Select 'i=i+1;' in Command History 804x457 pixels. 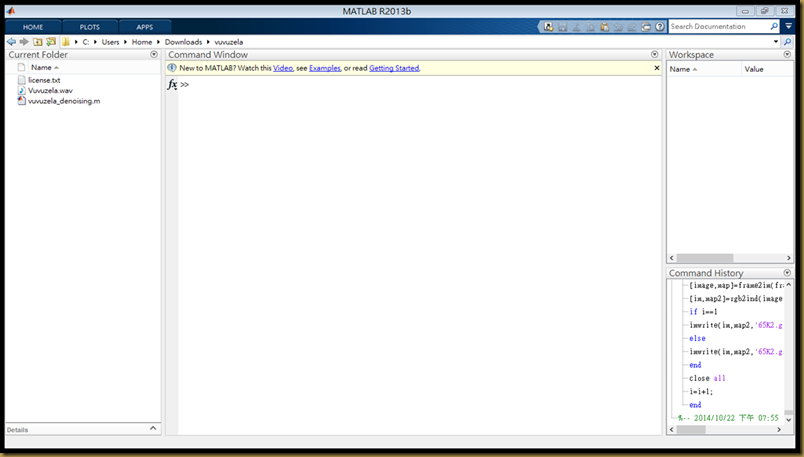[x=701, y=391]
